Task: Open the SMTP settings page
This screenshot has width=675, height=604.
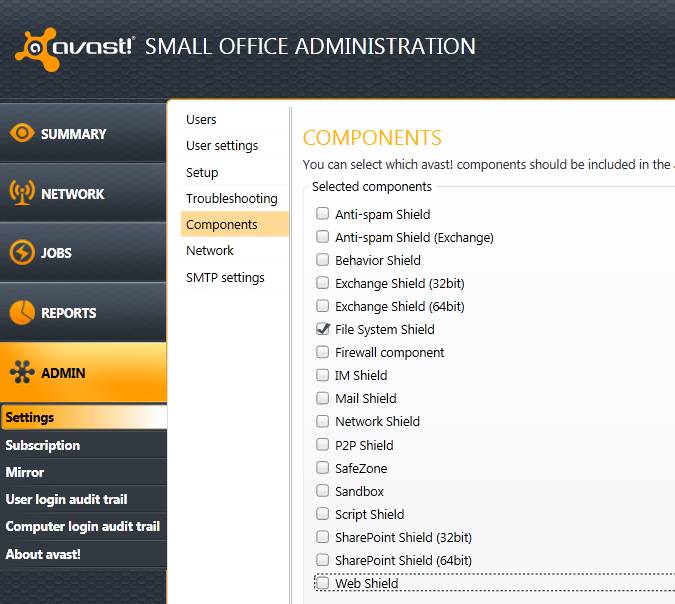Action: click(x=235, y=277)
